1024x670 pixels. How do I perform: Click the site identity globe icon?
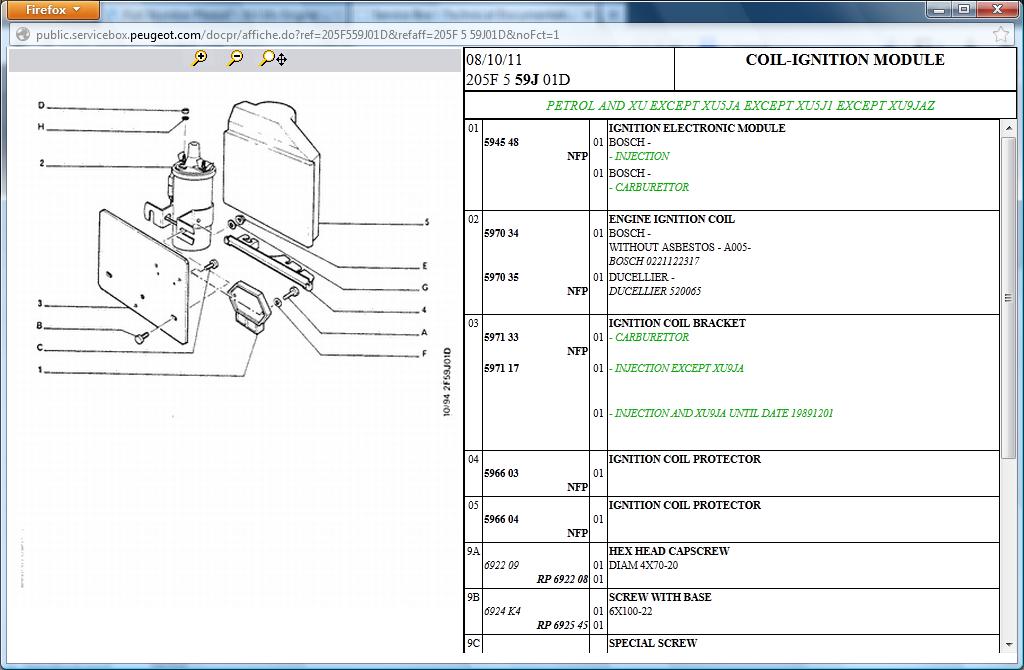22,35
